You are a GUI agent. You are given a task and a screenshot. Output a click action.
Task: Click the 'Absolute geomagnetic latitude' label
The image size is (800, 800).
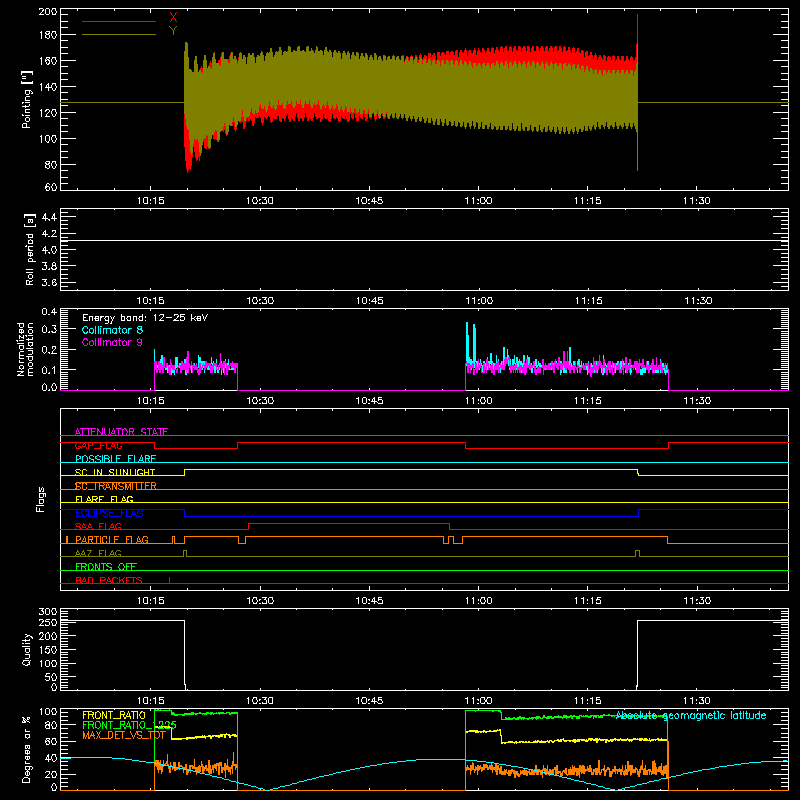pos(691,715)
